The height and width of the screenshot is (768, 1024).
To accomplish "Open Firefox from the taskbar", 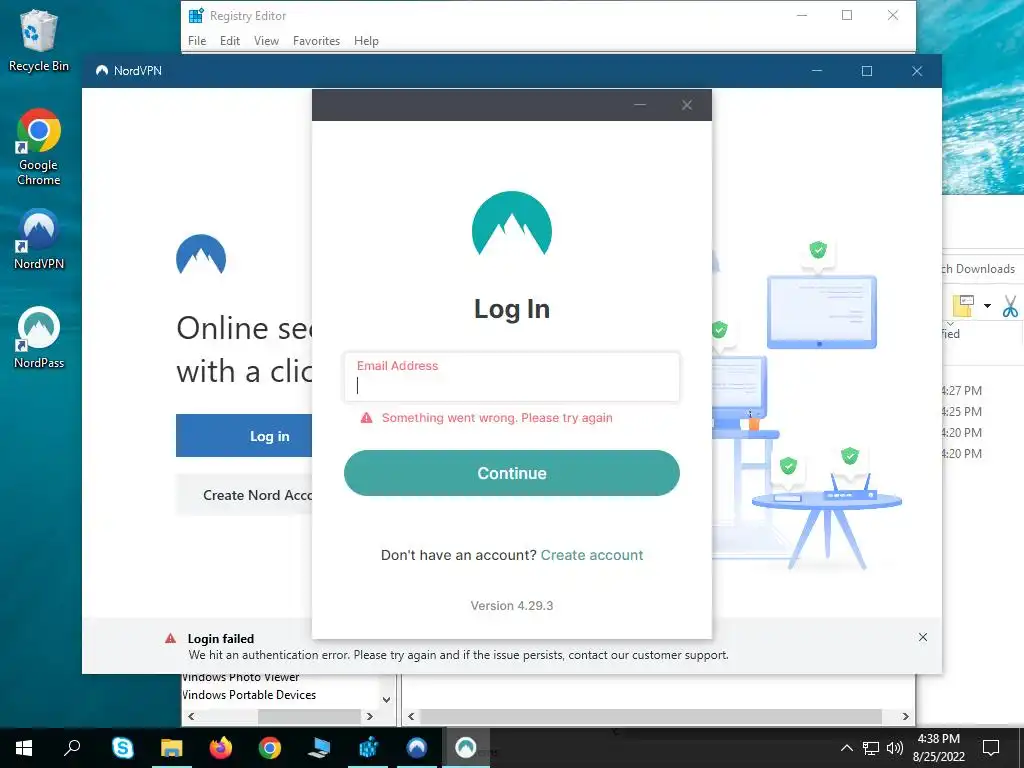I will pyautogui.click(x=221, y=748).
